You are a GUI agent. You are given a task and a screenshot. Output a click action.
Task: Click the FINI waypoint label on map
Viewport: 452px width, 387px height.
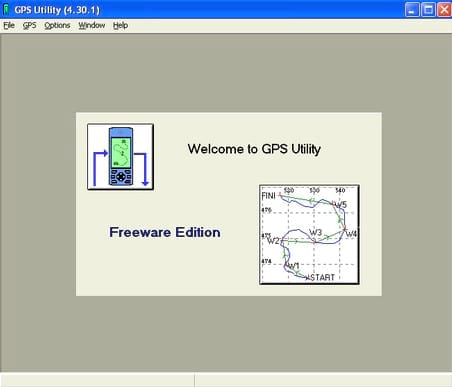(269, 196)
